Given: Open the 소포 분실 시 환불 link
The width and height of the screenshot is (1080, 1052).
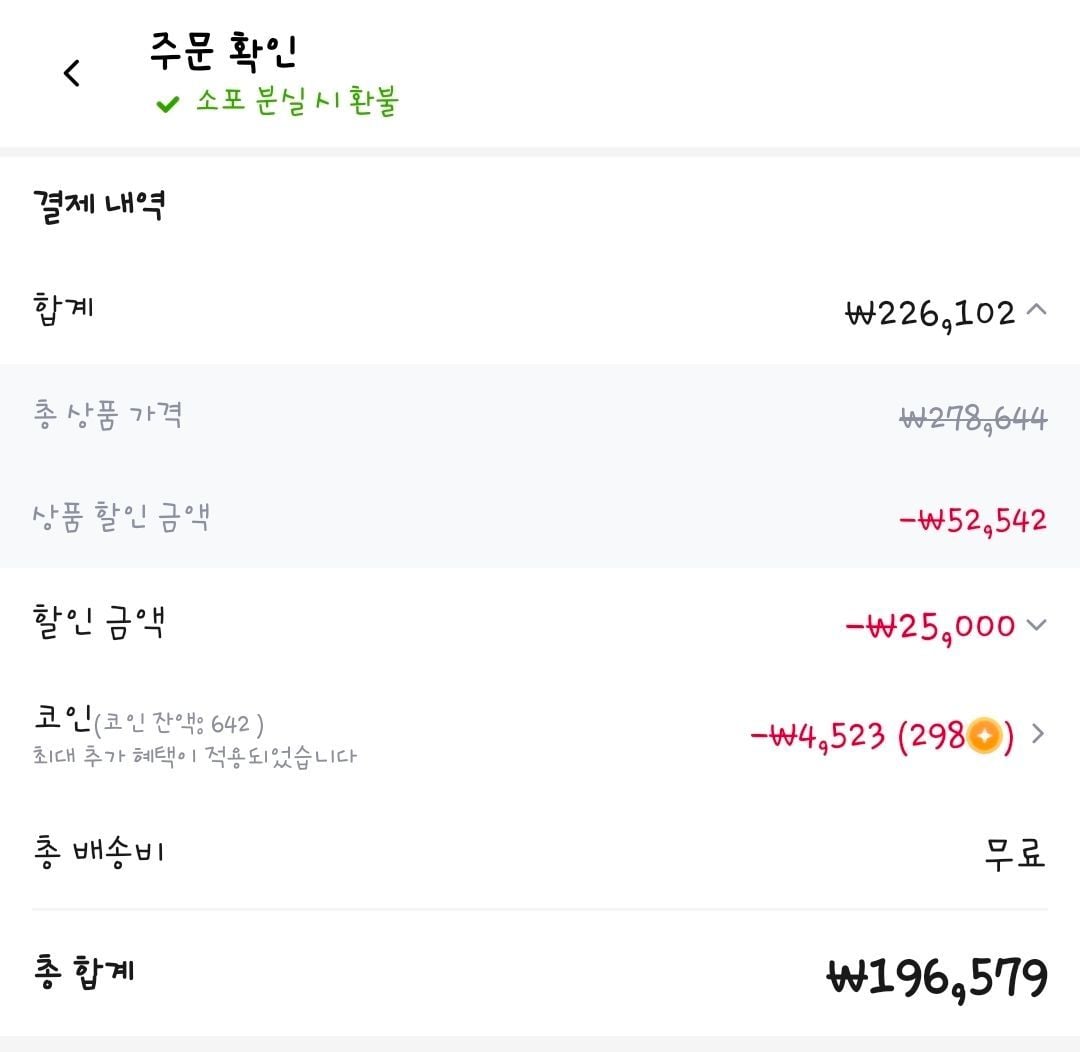Looking at the screenshot, I should pyautogui.click(x=296, y=103).
